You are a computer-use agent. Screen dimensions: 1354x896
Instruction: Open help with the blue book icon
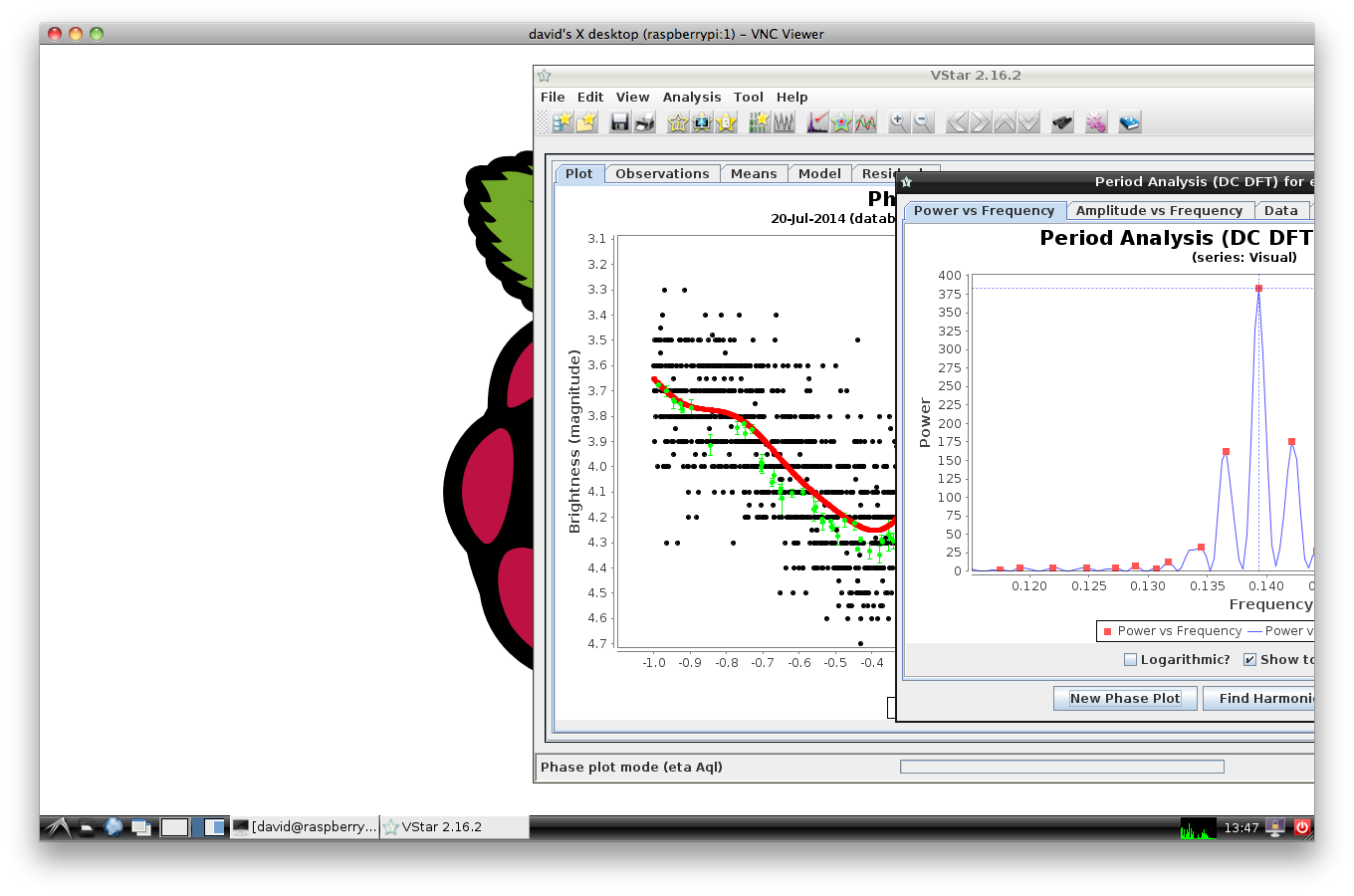point(1129,122)
